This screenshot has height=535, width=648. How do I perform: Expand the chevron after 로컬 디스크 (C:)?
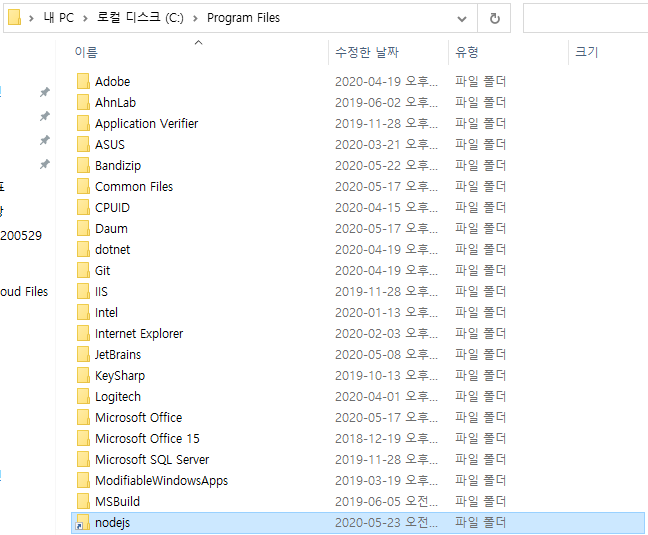coord(195,18)
